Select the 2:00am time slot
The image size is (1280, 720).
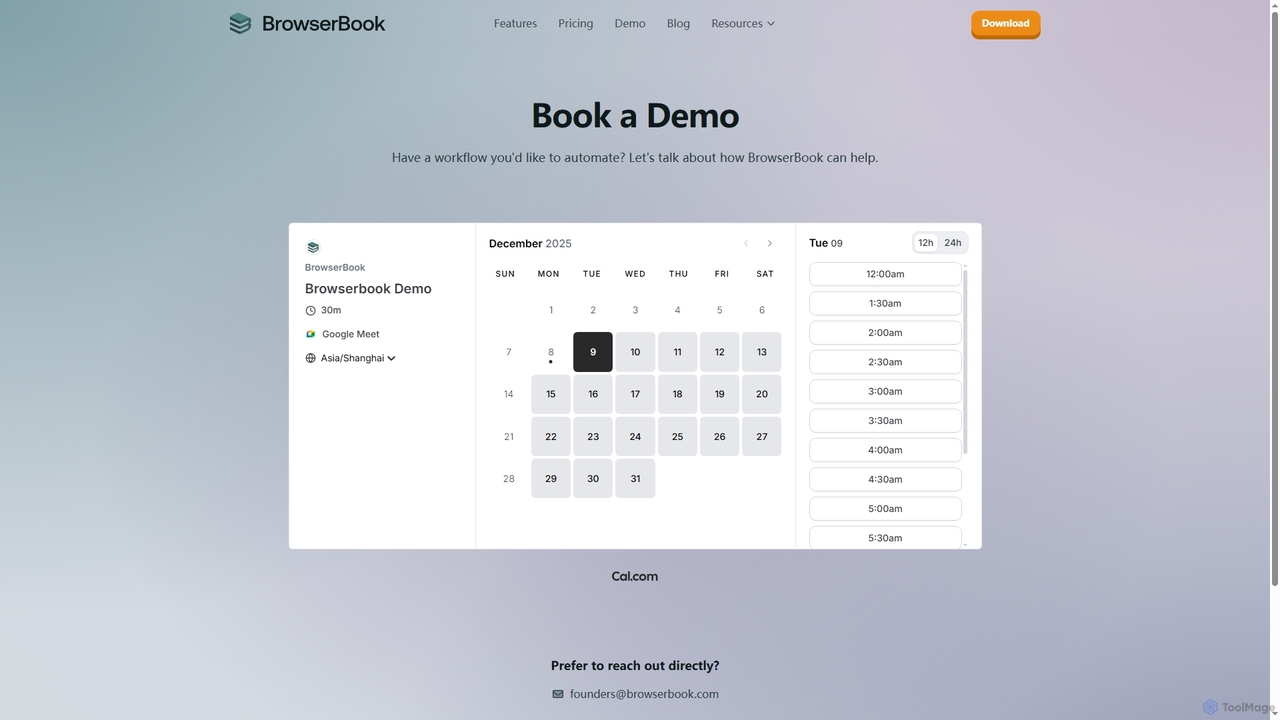click(885, 333)
